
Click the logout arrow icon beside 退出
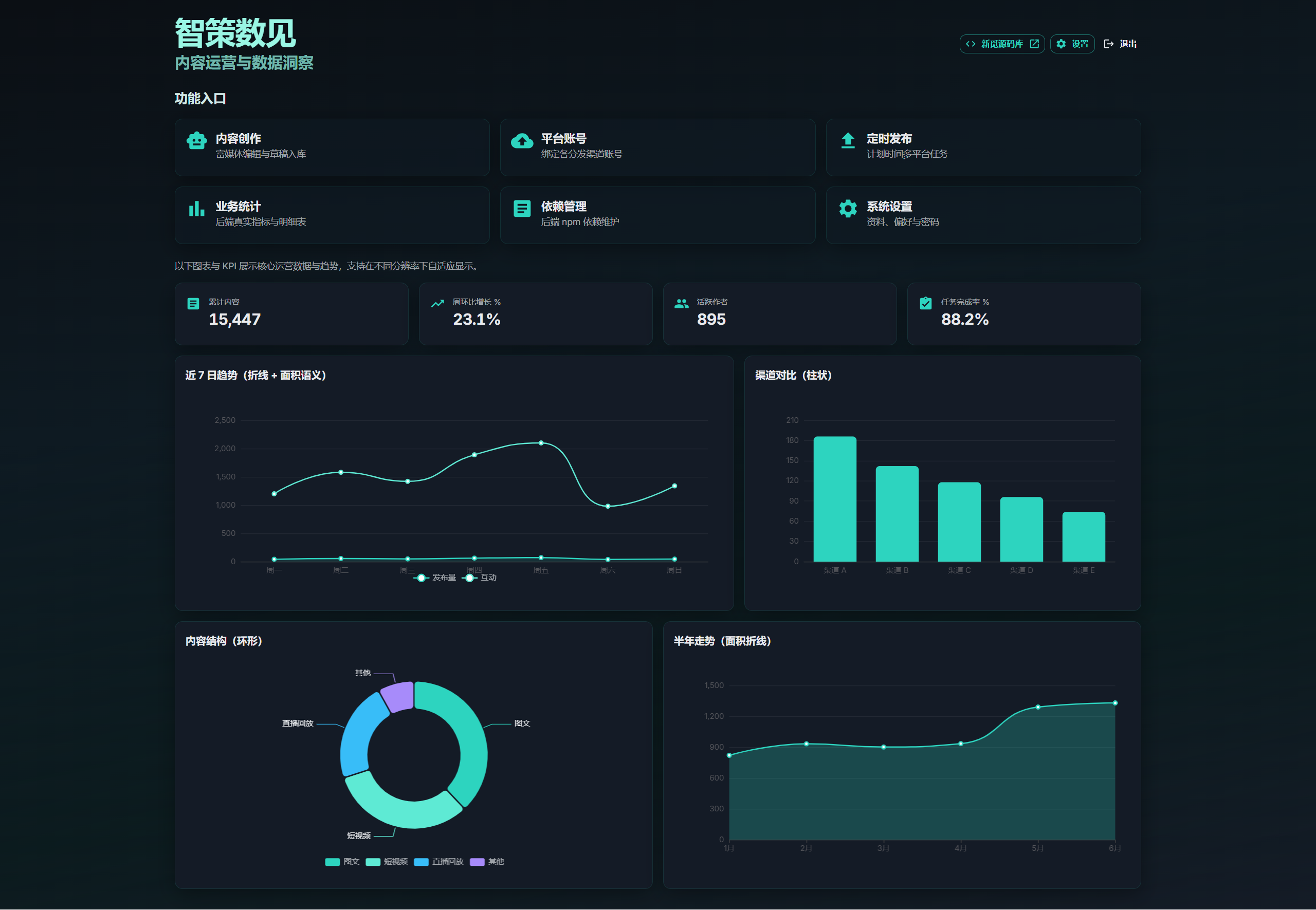click(x=1108, y=44)
